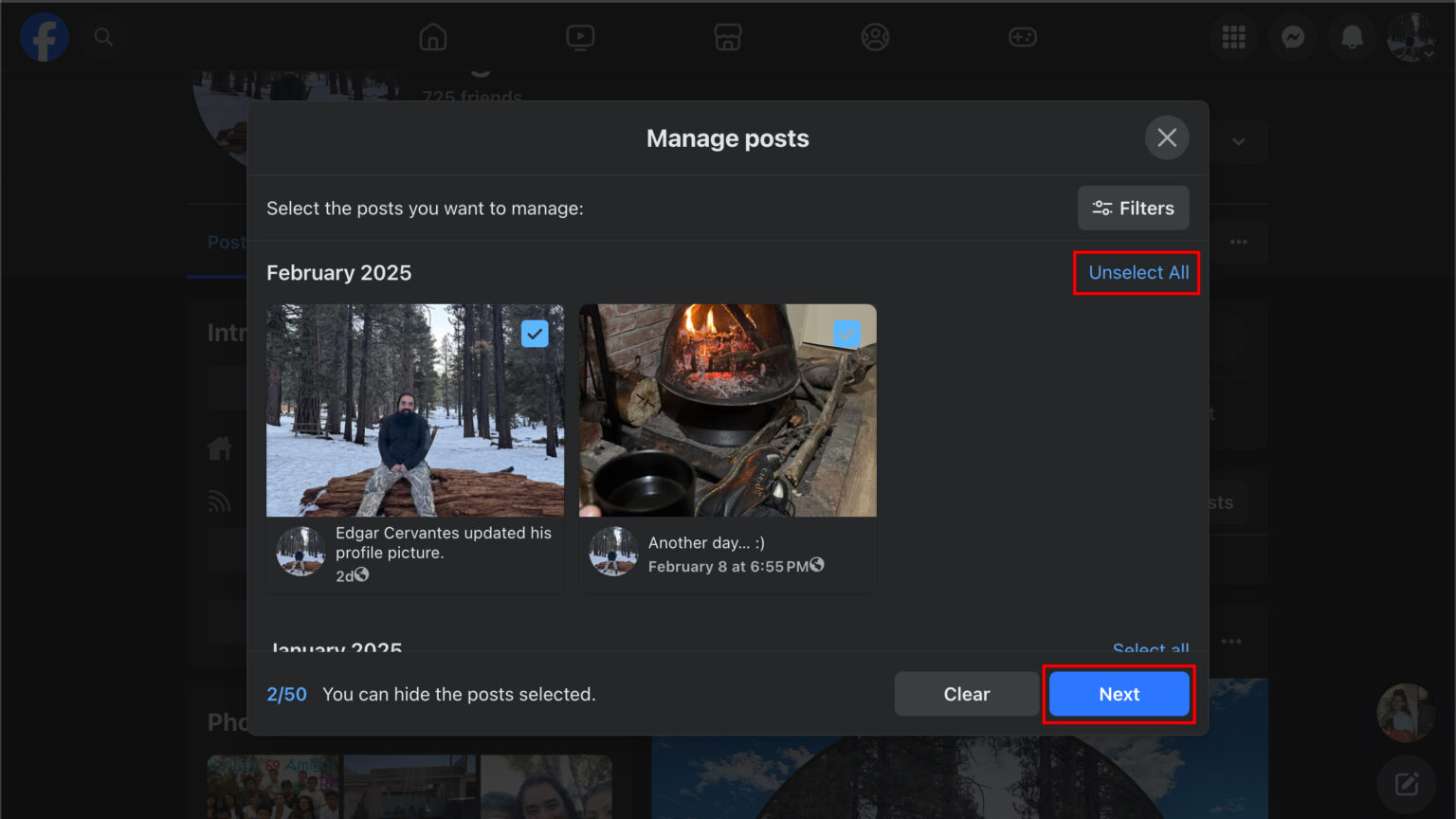Screen dimensions: 1456x819
Task: Open the apps grid Menu icon
Action: coord(1233,37)
